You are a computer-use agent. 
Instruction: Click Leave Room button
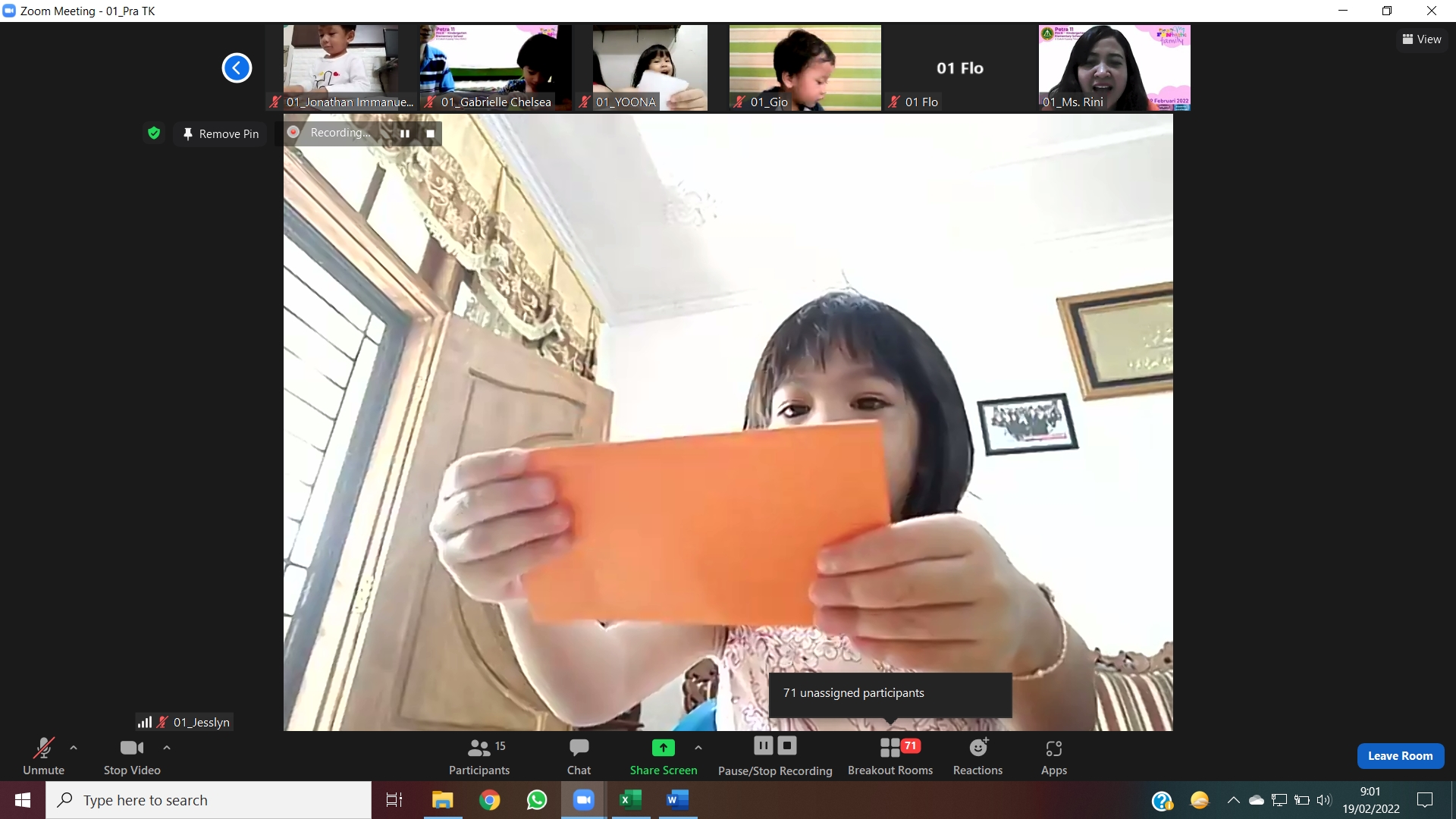tap(1400, 755)
